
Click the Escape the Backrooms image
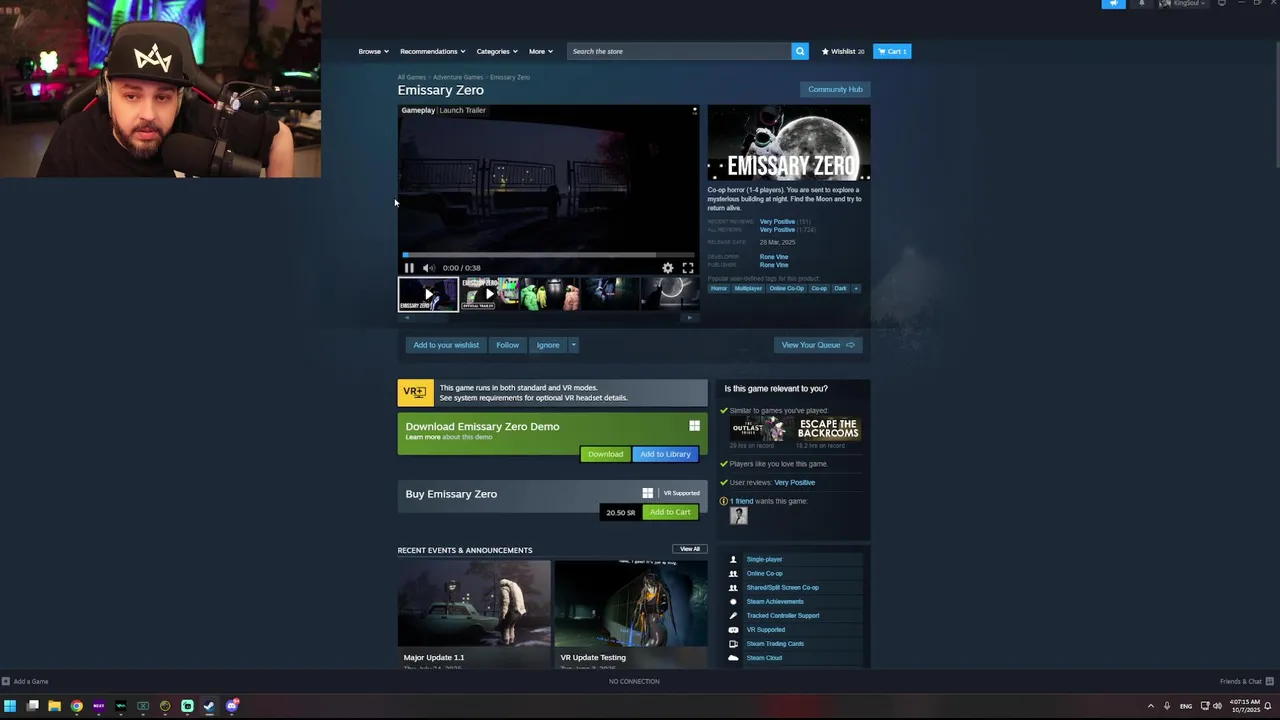(x=828, y=429)
